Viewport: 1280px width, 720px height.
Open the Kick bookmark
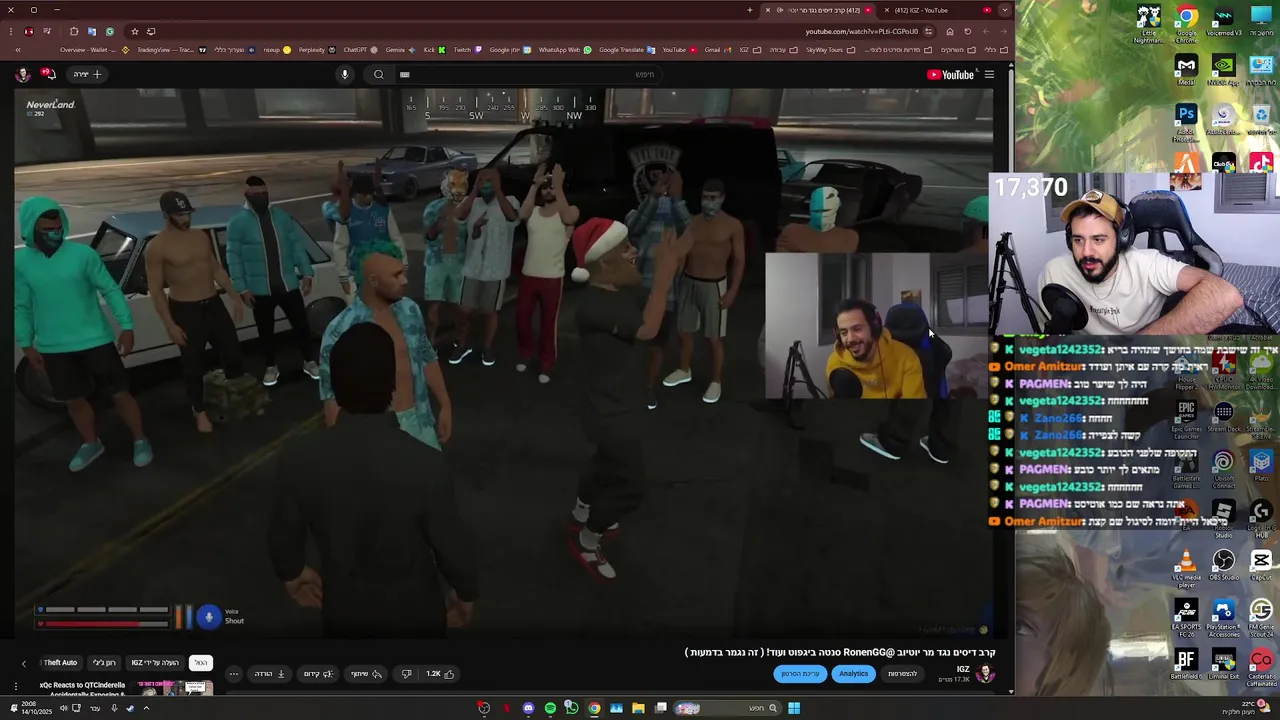433,50
